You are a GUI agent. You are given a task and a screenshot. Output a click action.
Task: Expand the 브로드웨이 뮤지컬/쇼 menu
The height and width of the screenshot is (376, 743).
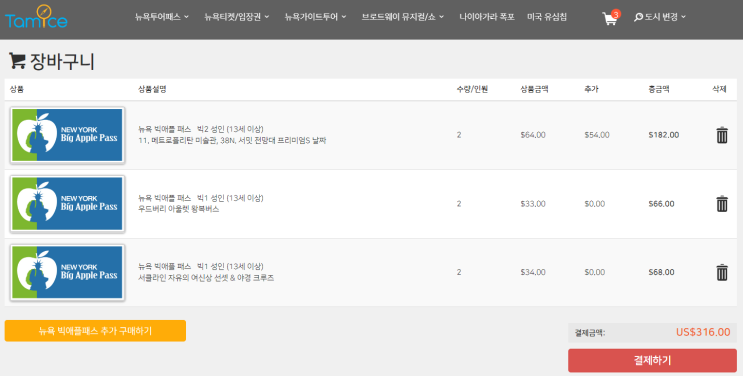click(x=403, y=17)
